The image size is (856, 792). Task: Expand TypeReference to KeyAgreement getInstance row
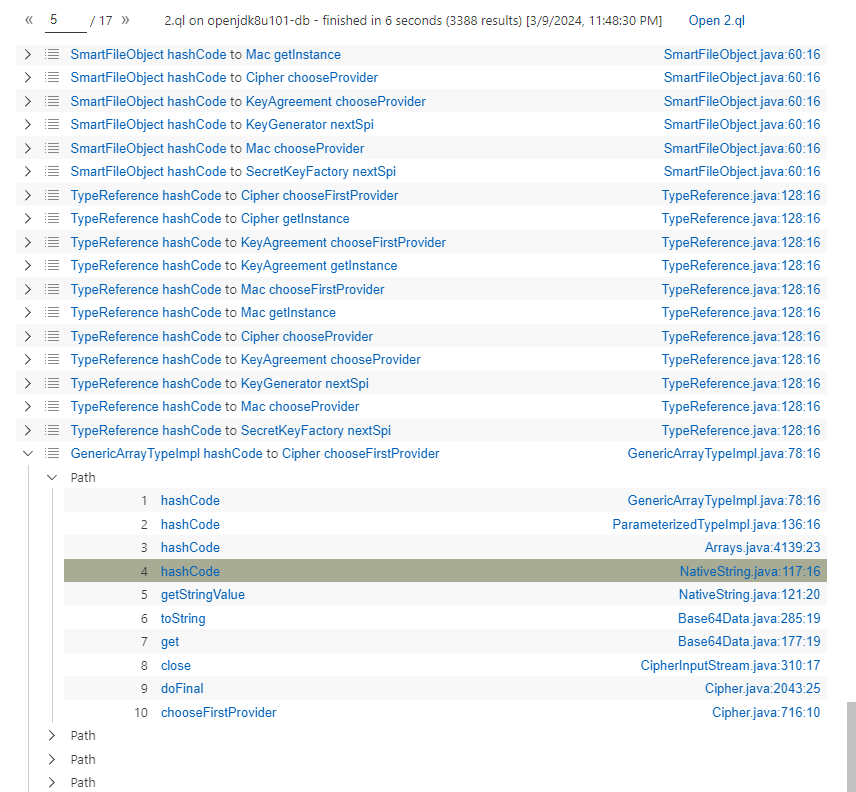(x=28, y=266)
